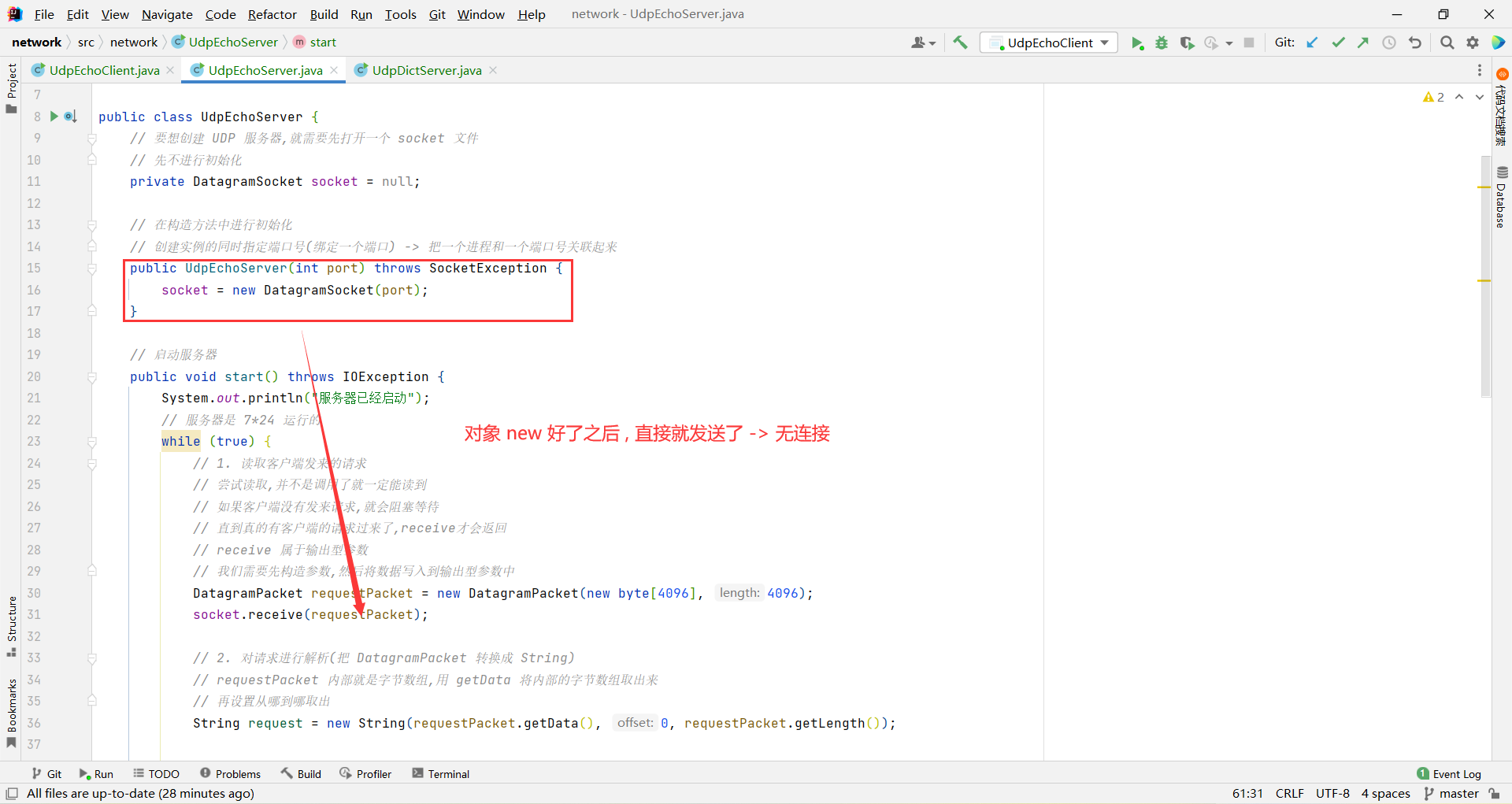
Task: Click the JetBrains toolbox colorful icon
Action: click(1499, 43)
